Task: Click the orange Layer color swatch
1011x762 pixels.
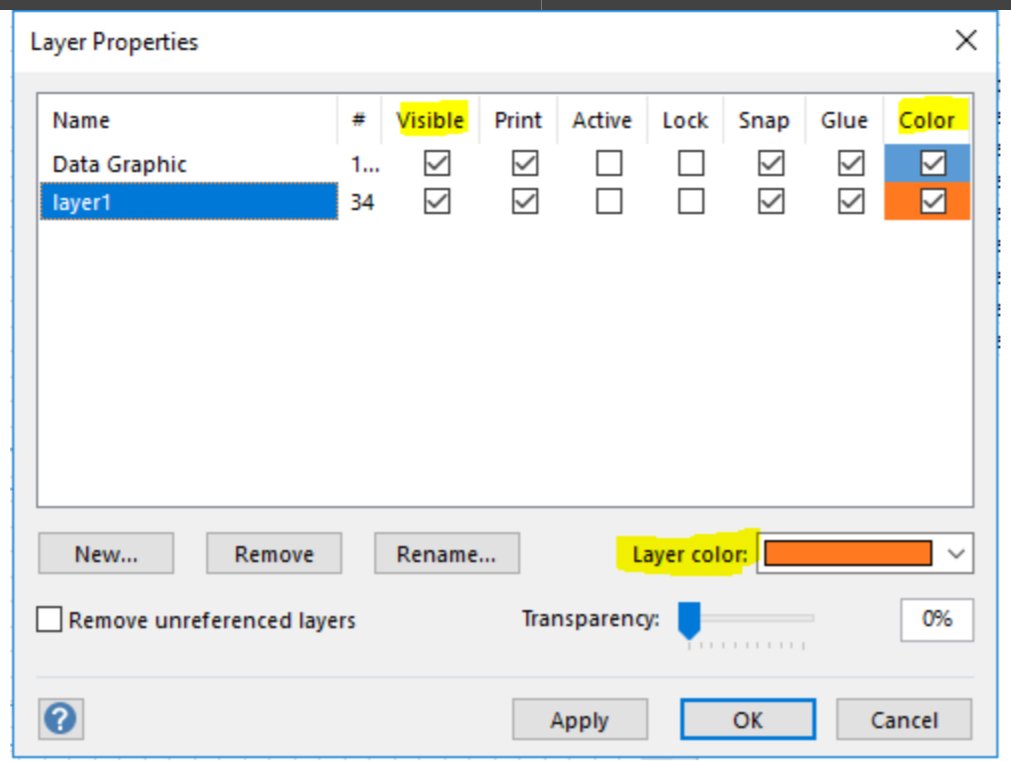Action: point(848,553)
